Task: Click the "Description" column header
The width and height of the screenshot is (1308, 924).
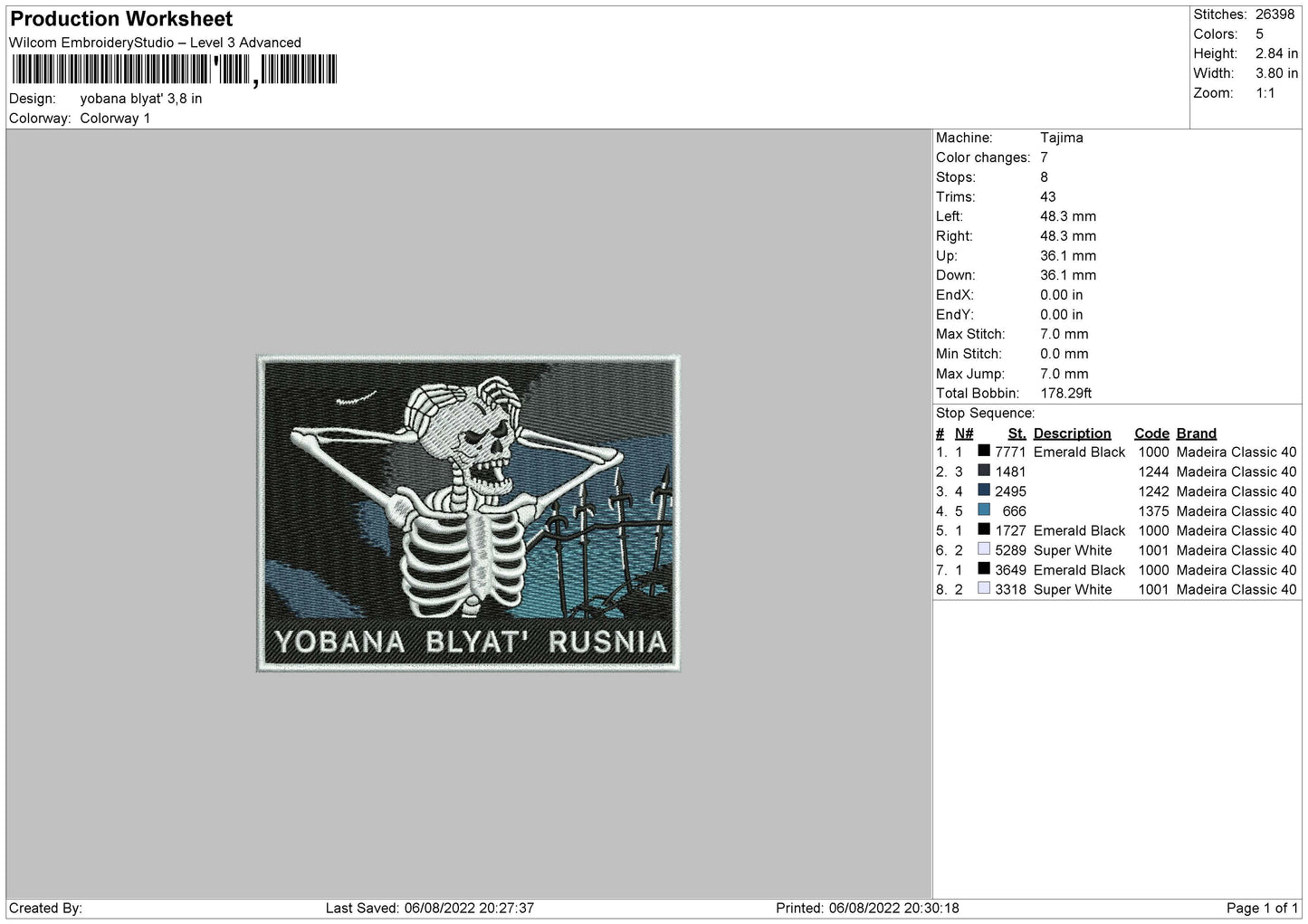Action: pos(1073,433)
